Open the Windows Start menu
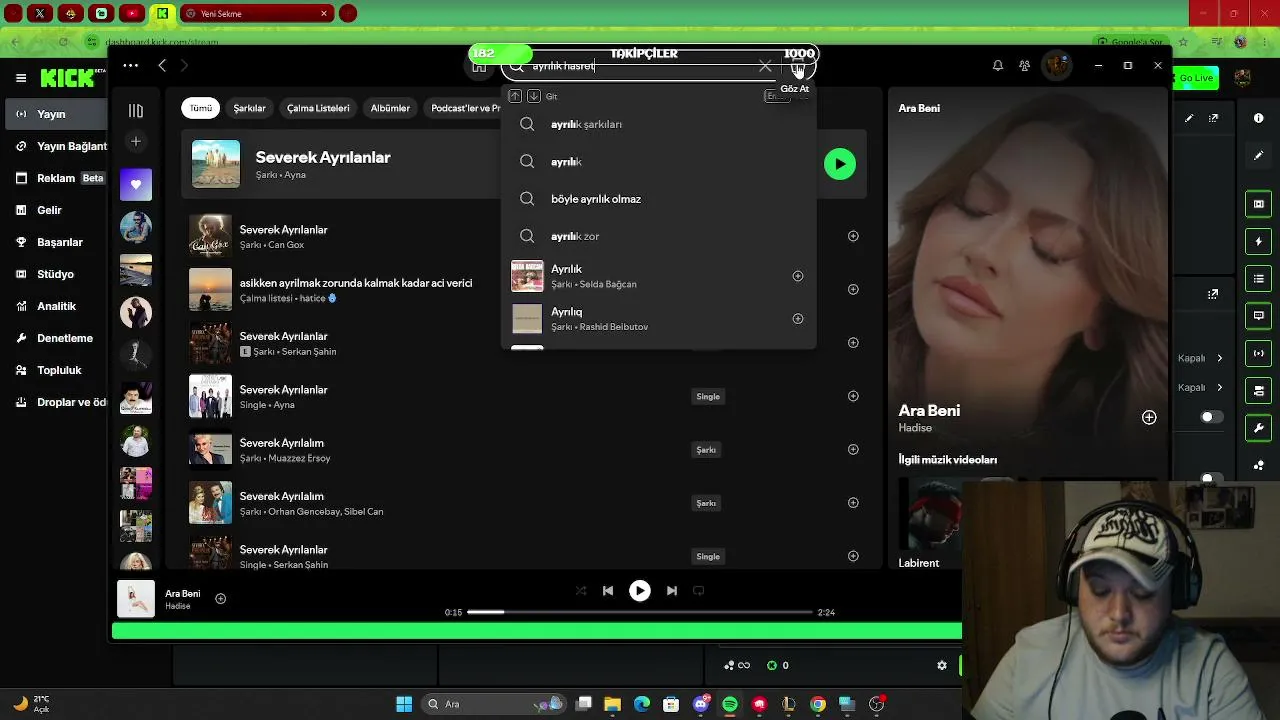This screenshot has width=1280, height=720. pyautogui.click(x=404, y=704)
